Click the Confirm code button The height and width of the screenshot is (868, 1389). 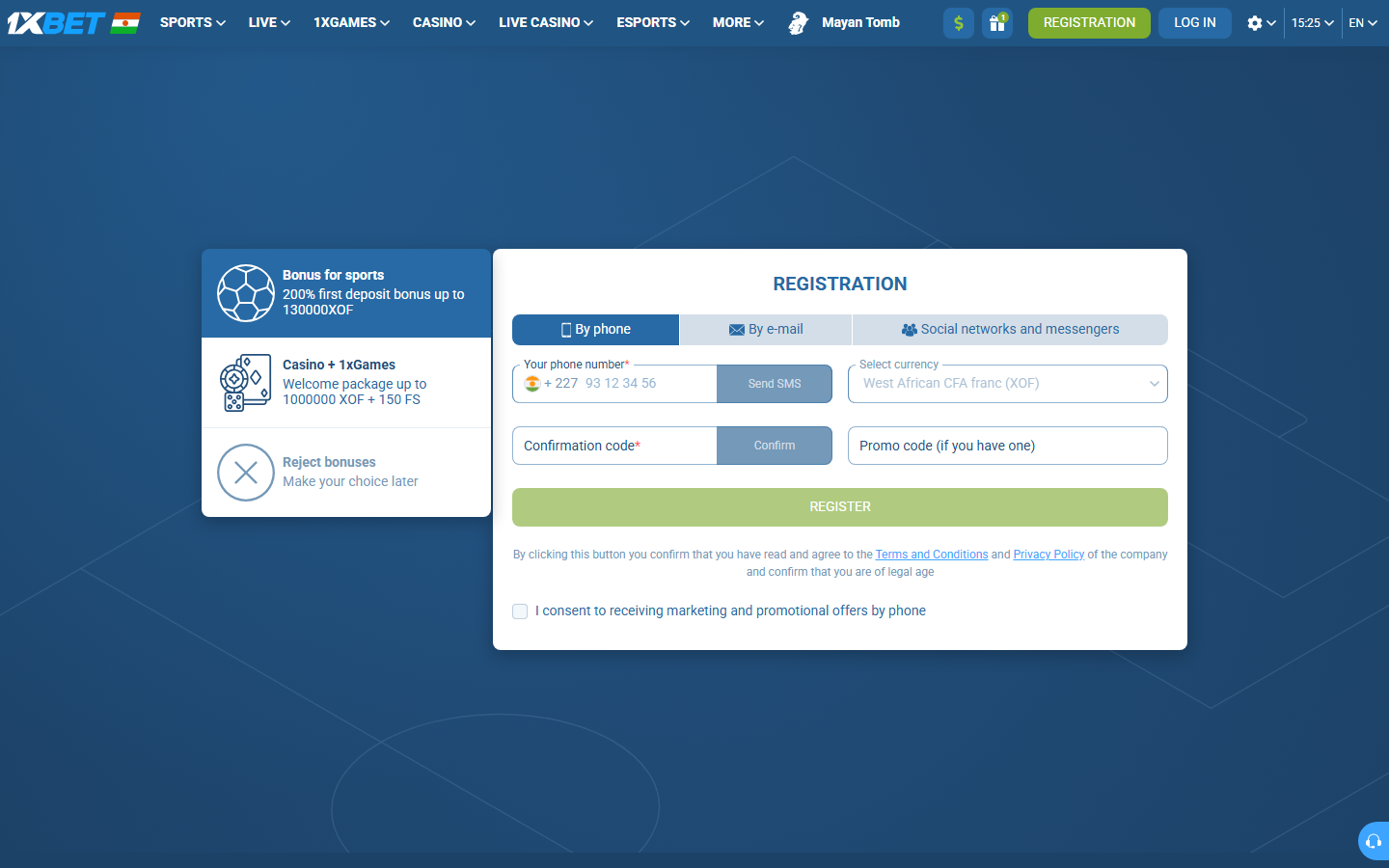[775, 446]
